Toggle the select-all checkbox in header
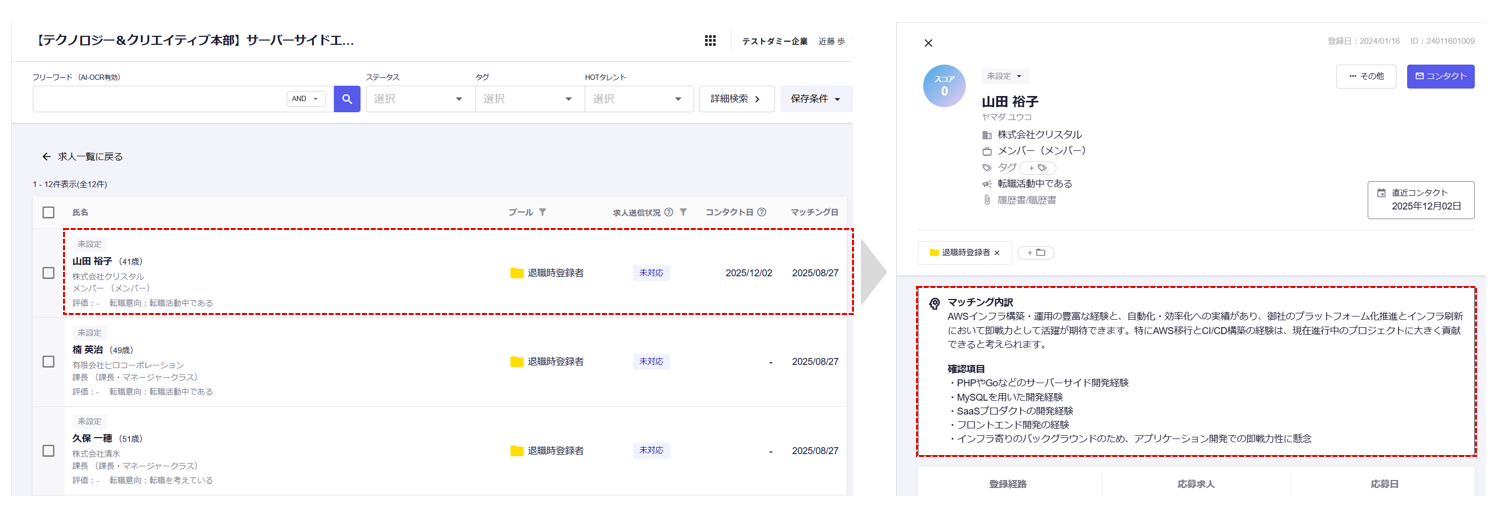Viewport: 1505px width, 514px height. coord(48,212)
